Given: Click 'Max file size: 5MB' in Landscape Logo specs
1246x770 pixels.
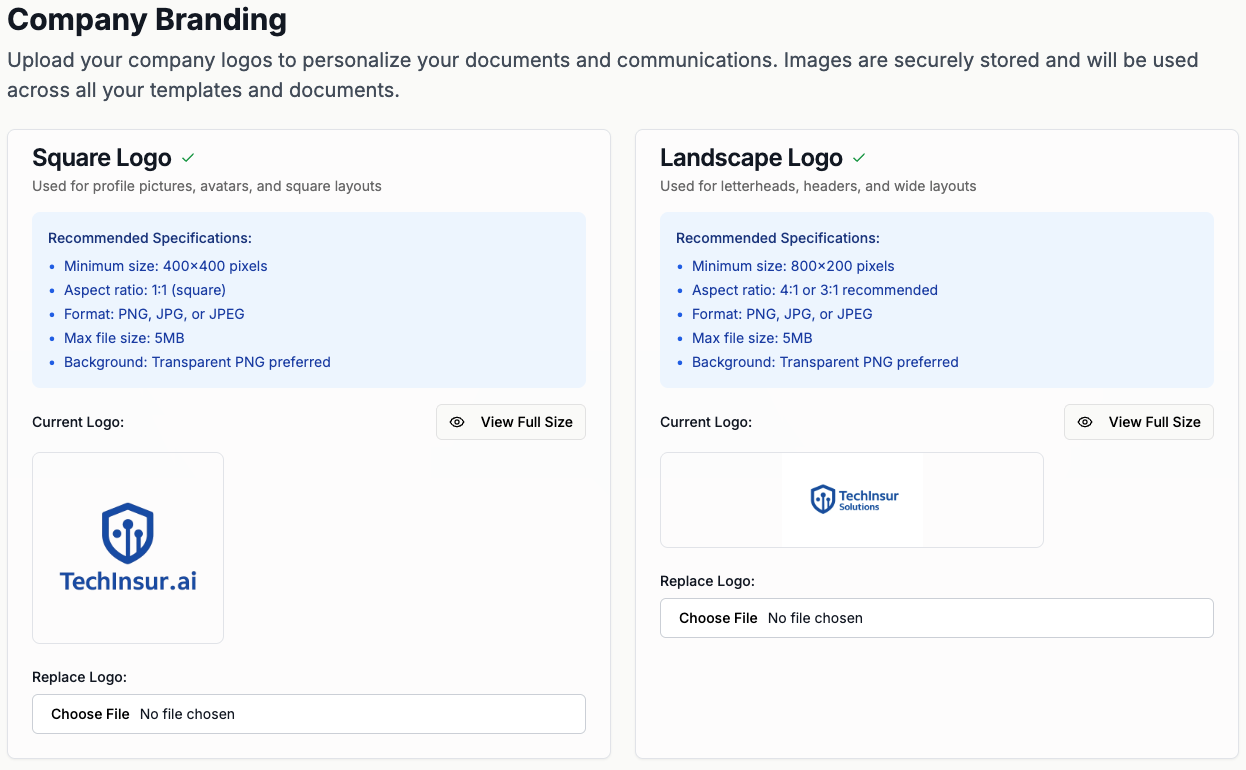Looking at the screenshot, I should (752, 338).
